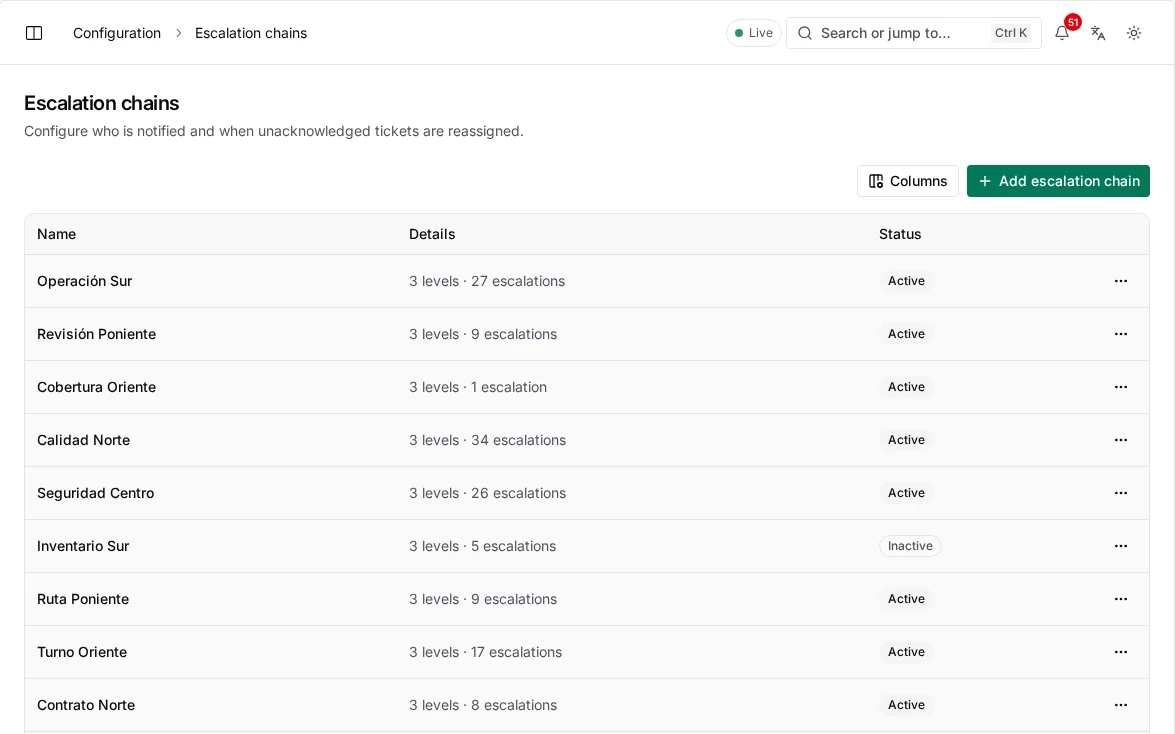
Task: Click the Escalation chains breadcrumb
Action: [251, 33]
